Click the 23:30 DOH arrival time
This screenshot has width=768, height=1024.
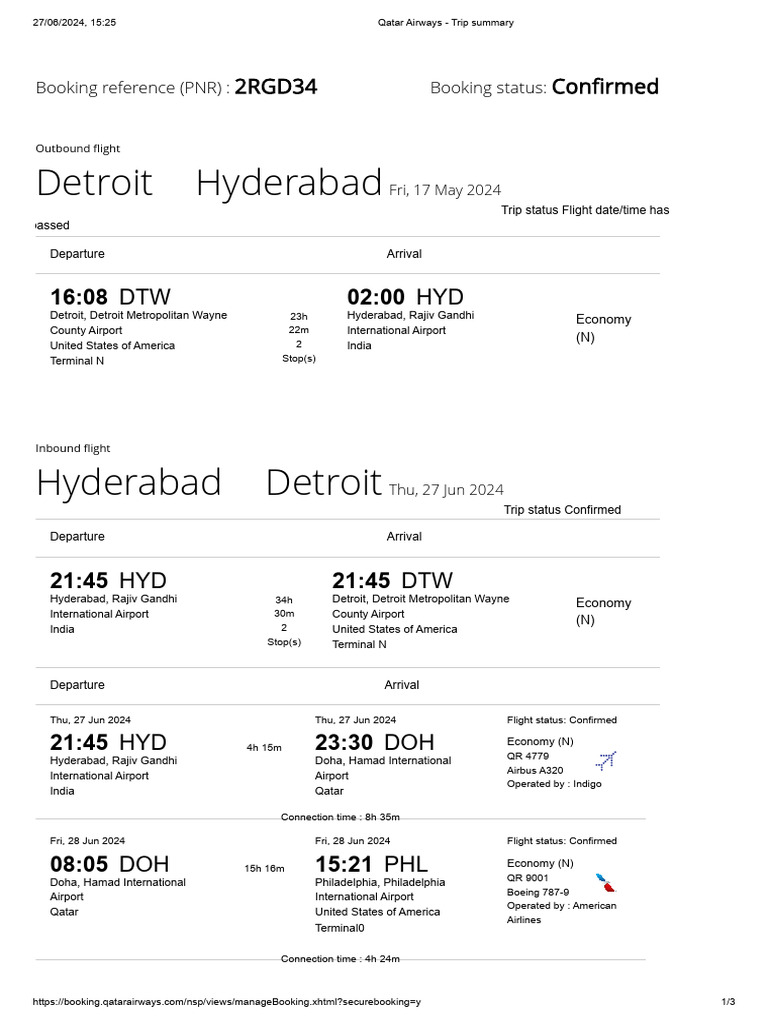pyautogui.click(x=374, y=743)
